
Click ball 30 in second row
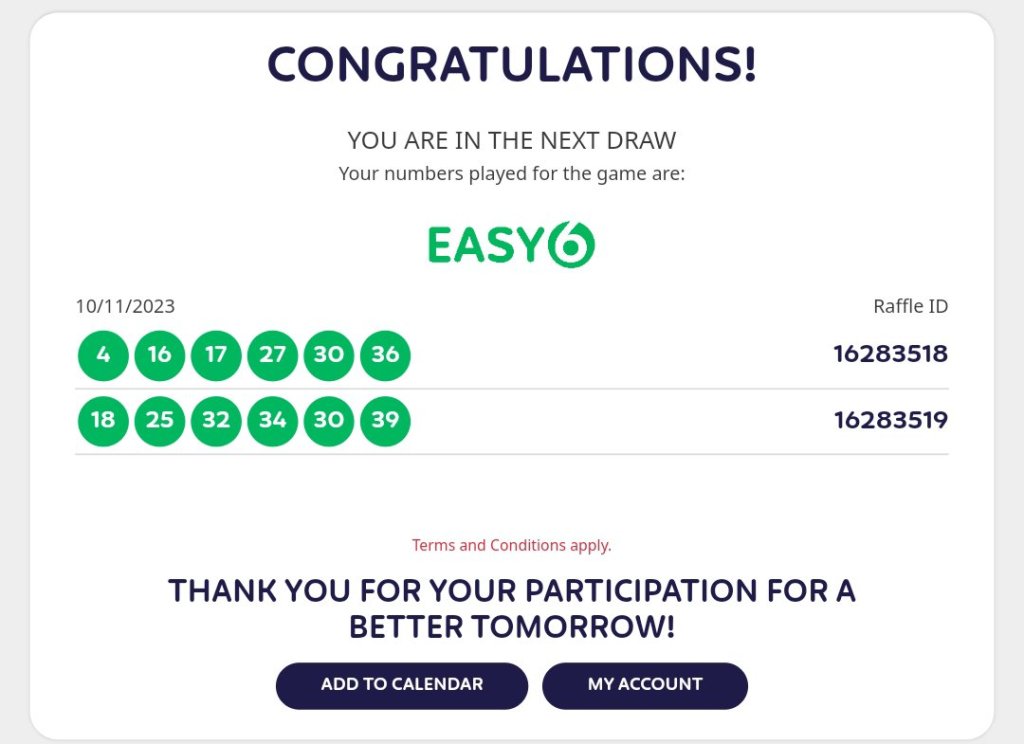[x=329, y=421]
